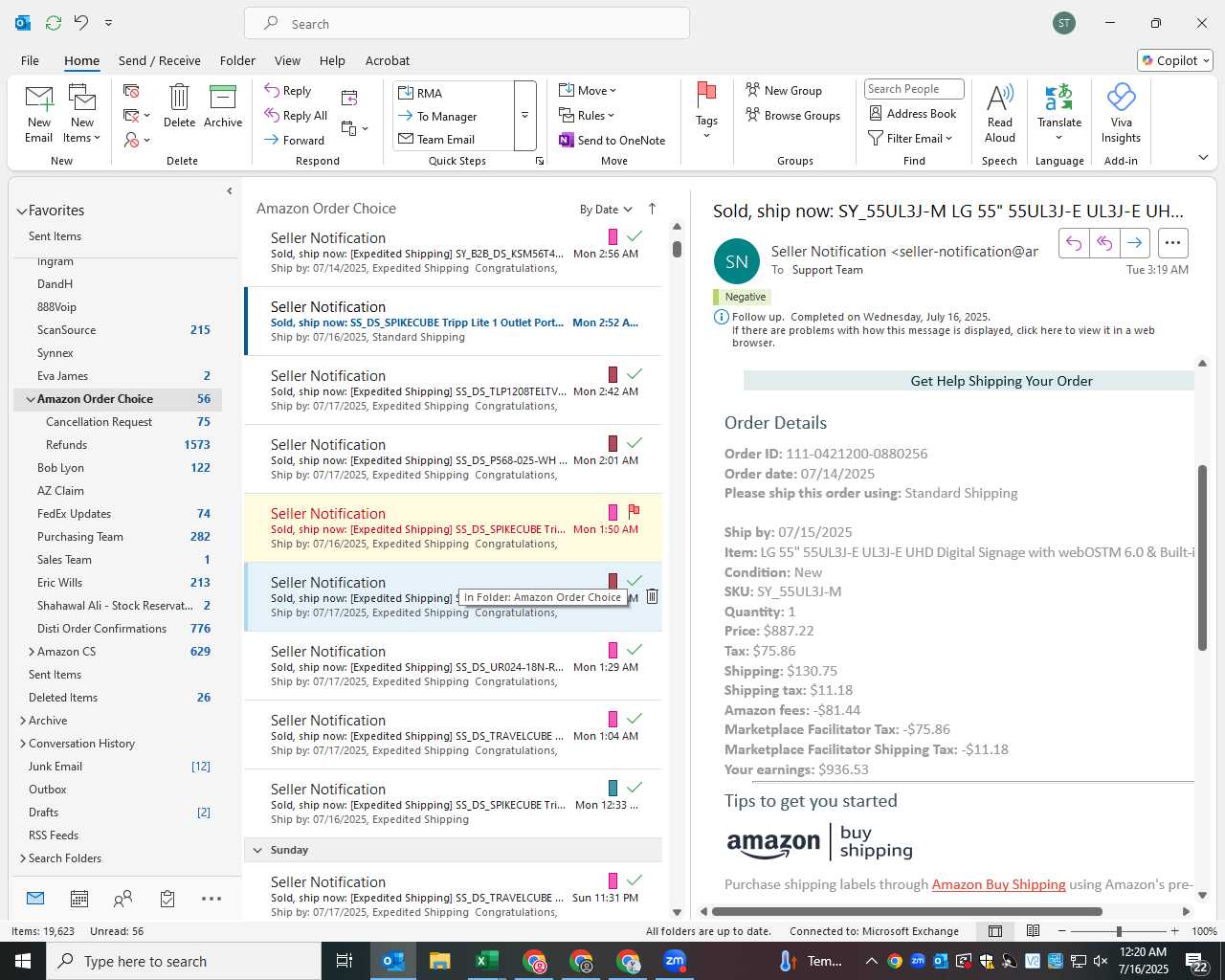Open the Help tab
This screenshot has width=1225, height=980.
[332, 60]
